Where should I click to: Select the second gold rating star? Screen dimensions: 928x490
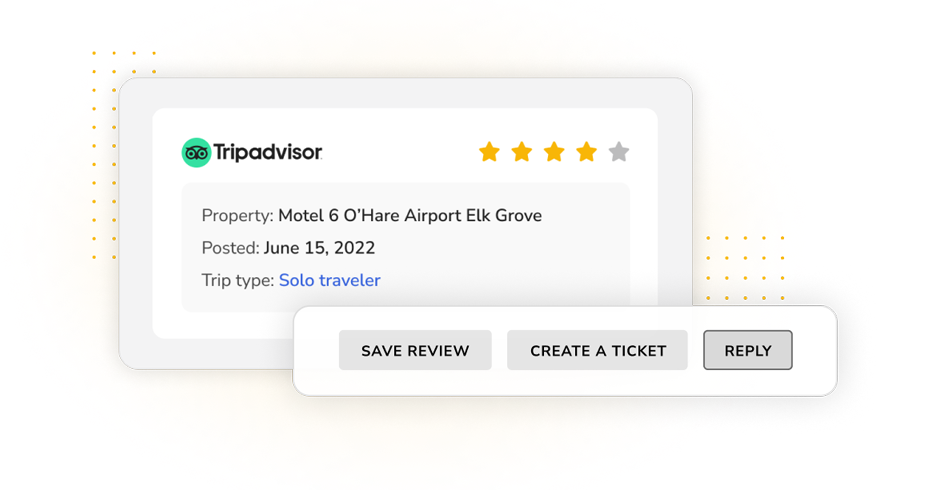pyautogui.click(x=521, y=151)
